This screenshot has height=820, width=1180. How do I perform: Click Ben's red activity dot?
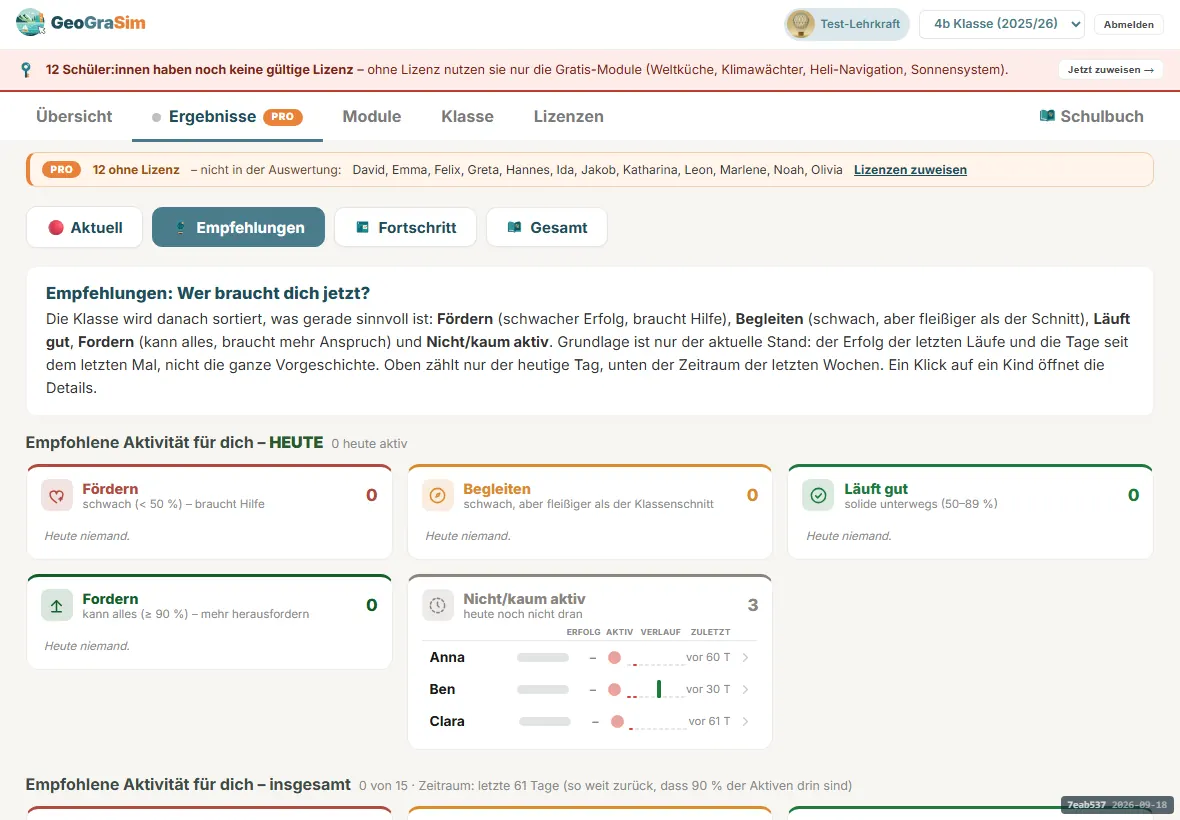(x=614, y=690)
